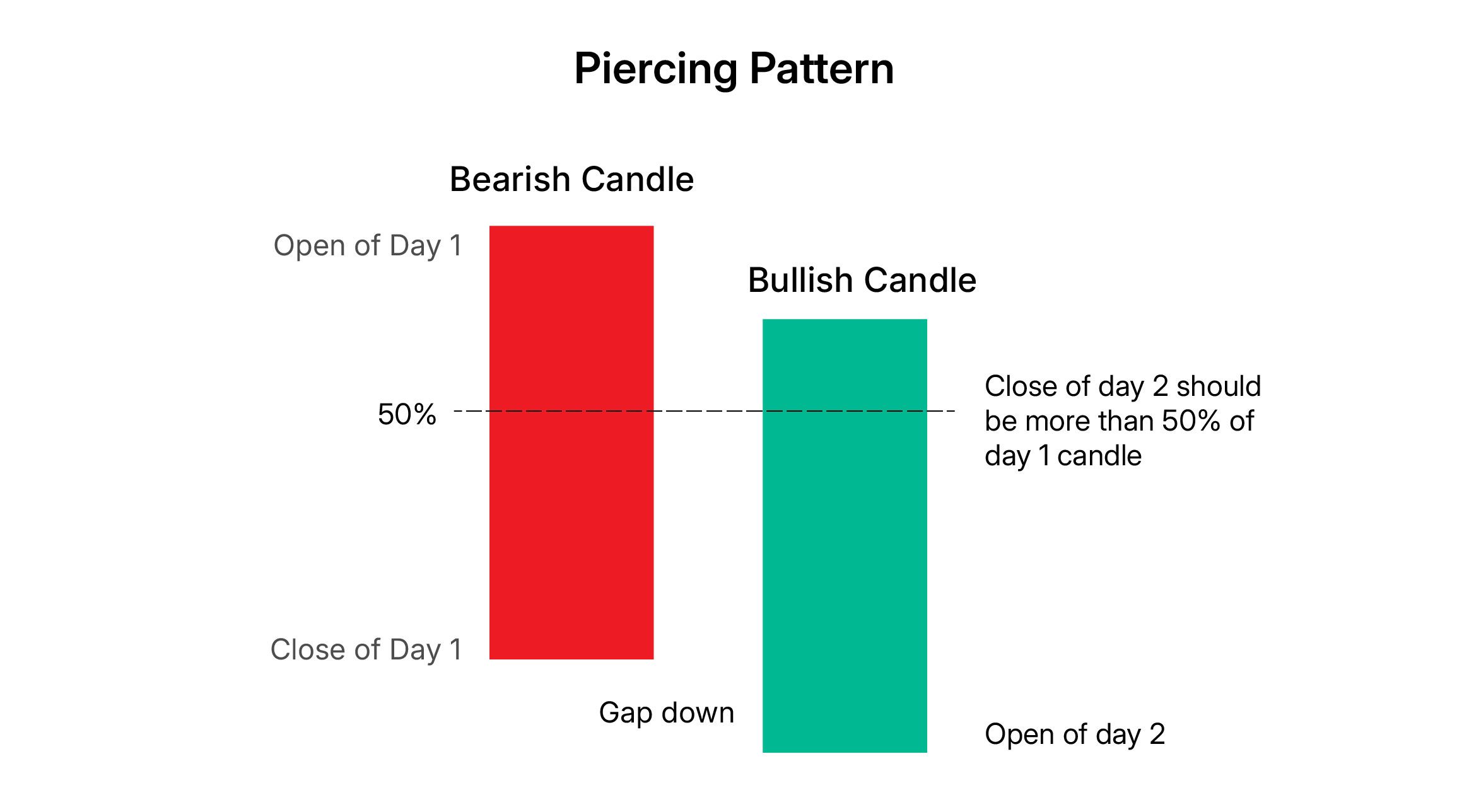This screenshot has width=1469, height=812.
Task: Select the "Close of Day 1" label
Action: pyautogui.click(x=366, y=650)
